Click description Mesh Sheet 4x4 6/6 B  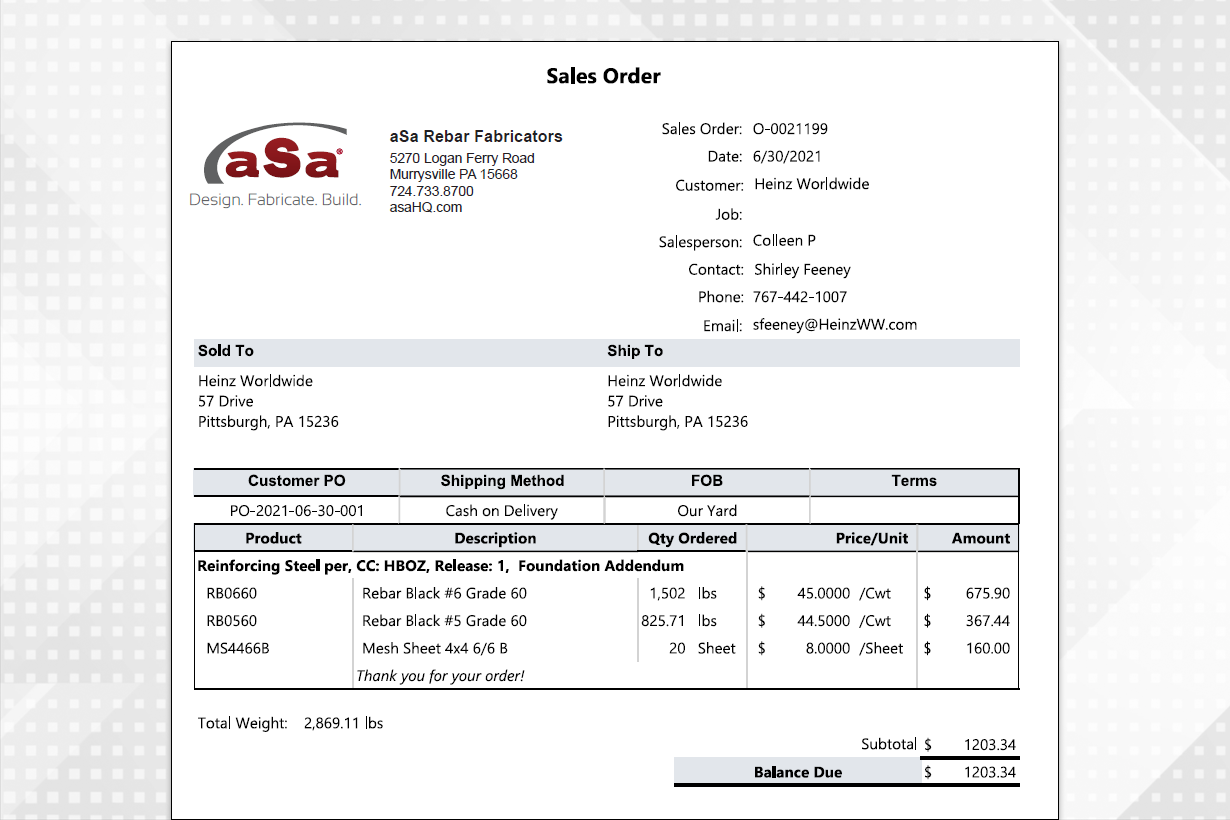pyautogui.click(x=435, y=648)
